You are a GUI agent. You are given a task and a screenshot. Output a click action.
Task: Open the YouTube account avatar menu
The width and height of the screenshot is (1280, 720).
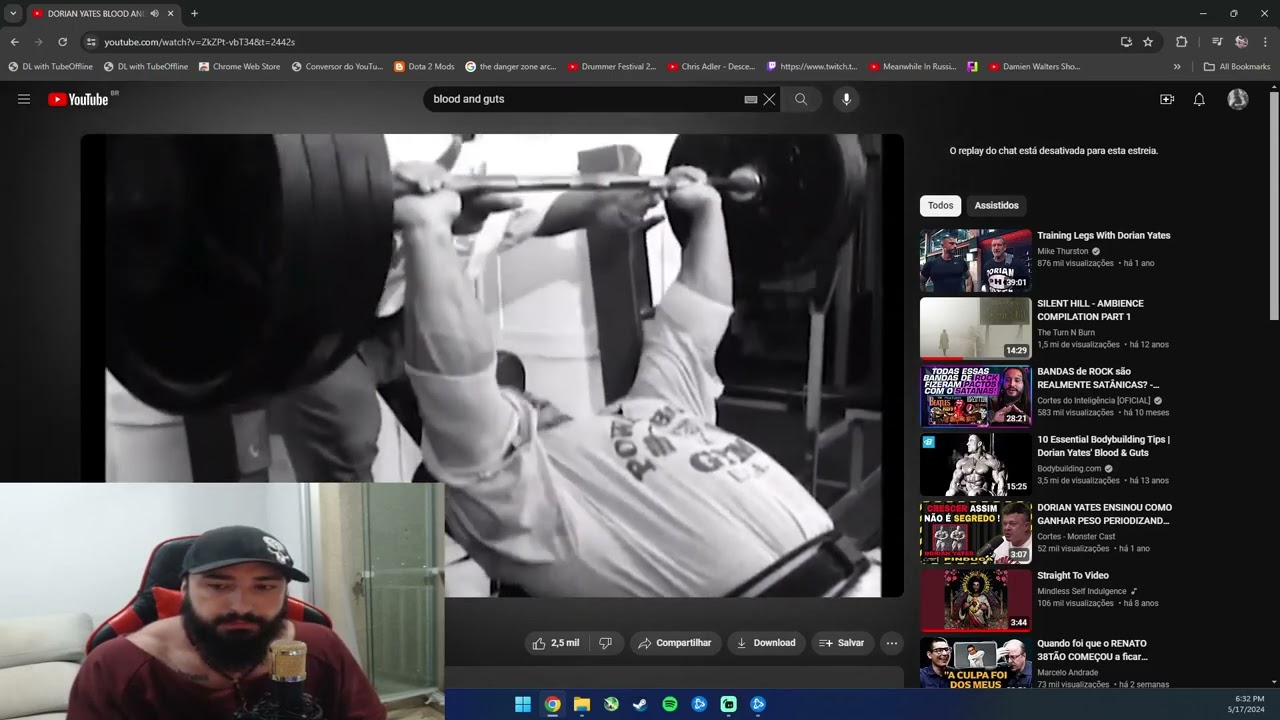pos(1238,99)
